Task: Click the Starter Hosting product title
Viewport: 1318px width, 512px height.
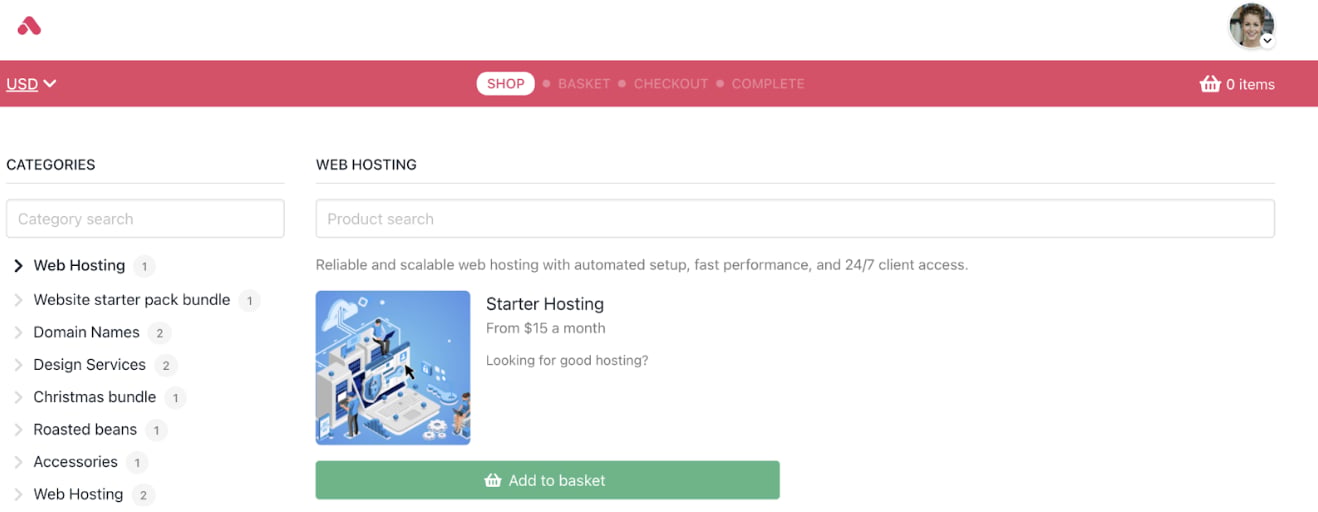Action: [x=545, y=304]
